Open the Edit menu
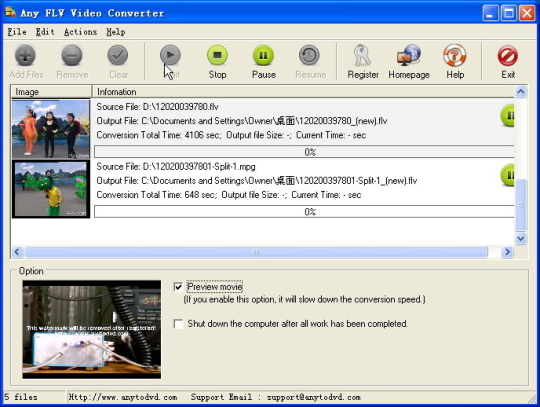The width and height of the screenshot is (540, 407). coord(45,32)
